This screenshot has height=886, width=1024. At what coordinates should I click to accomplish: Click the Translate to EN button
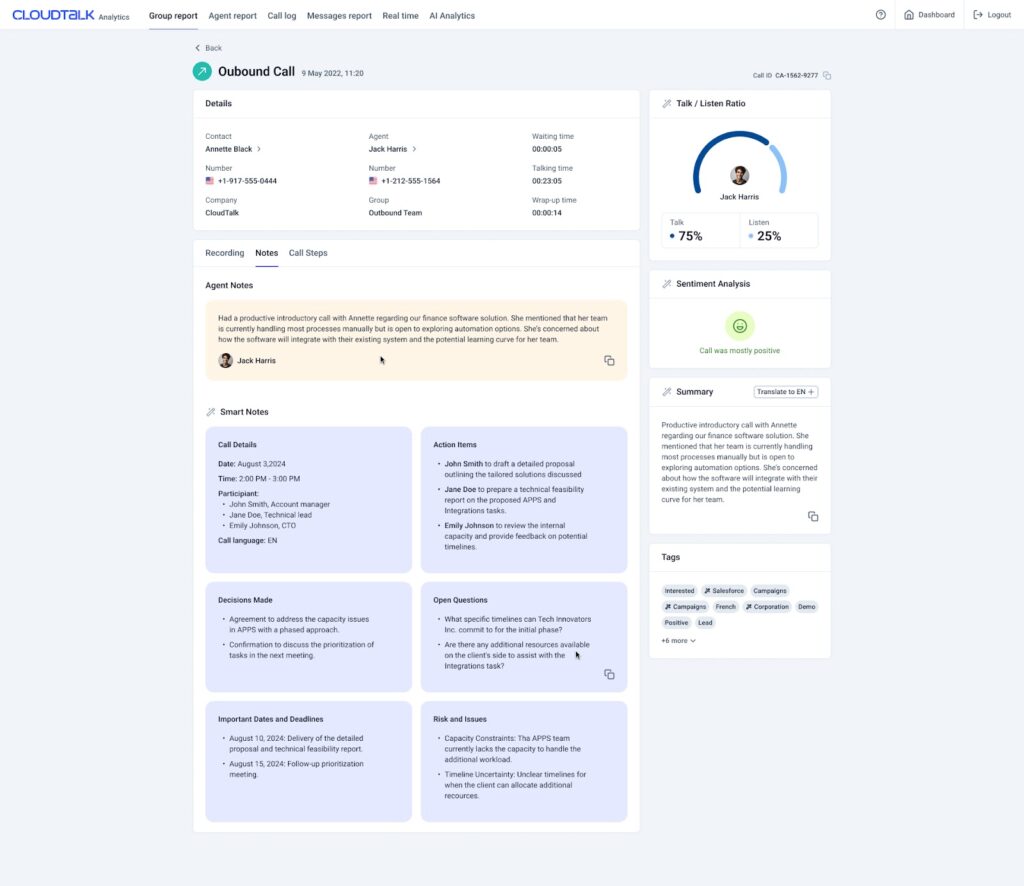(x=786, y=392)
